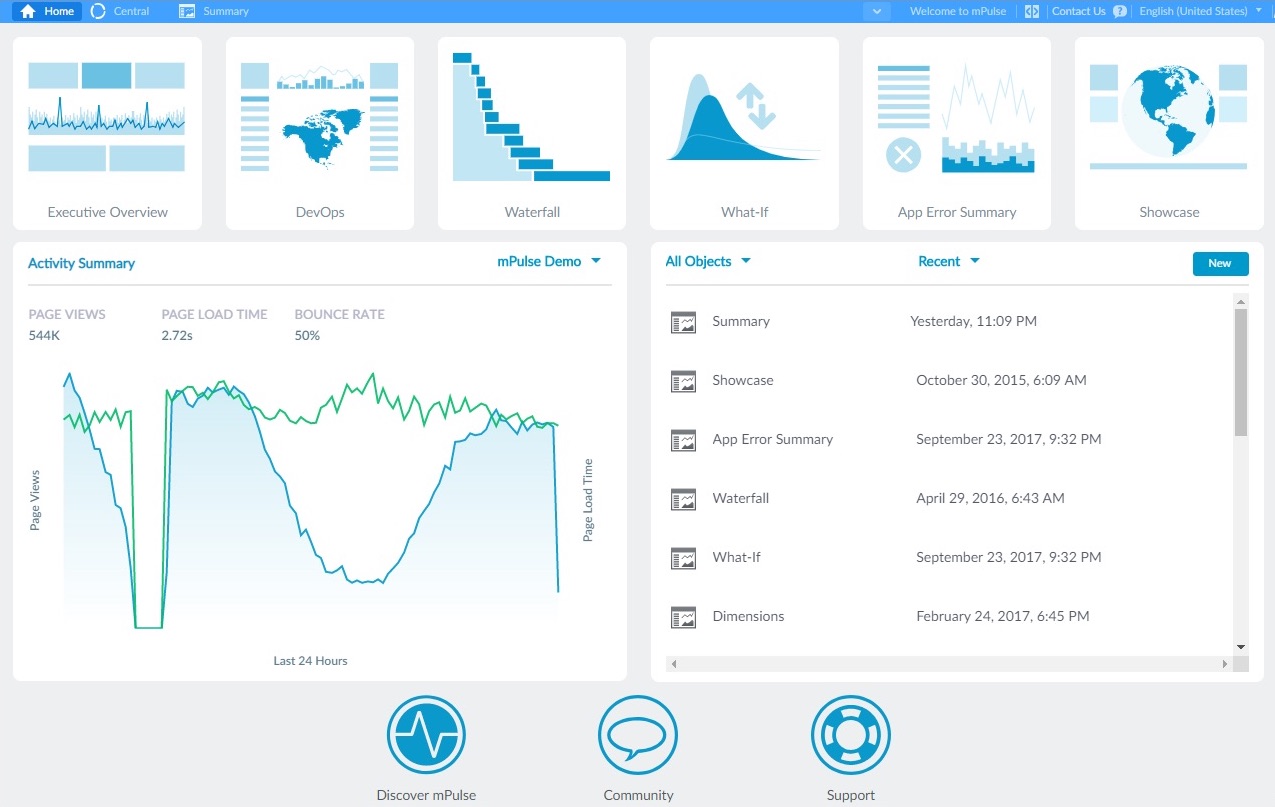Switch to the Central tab

[x=130, y=11]
